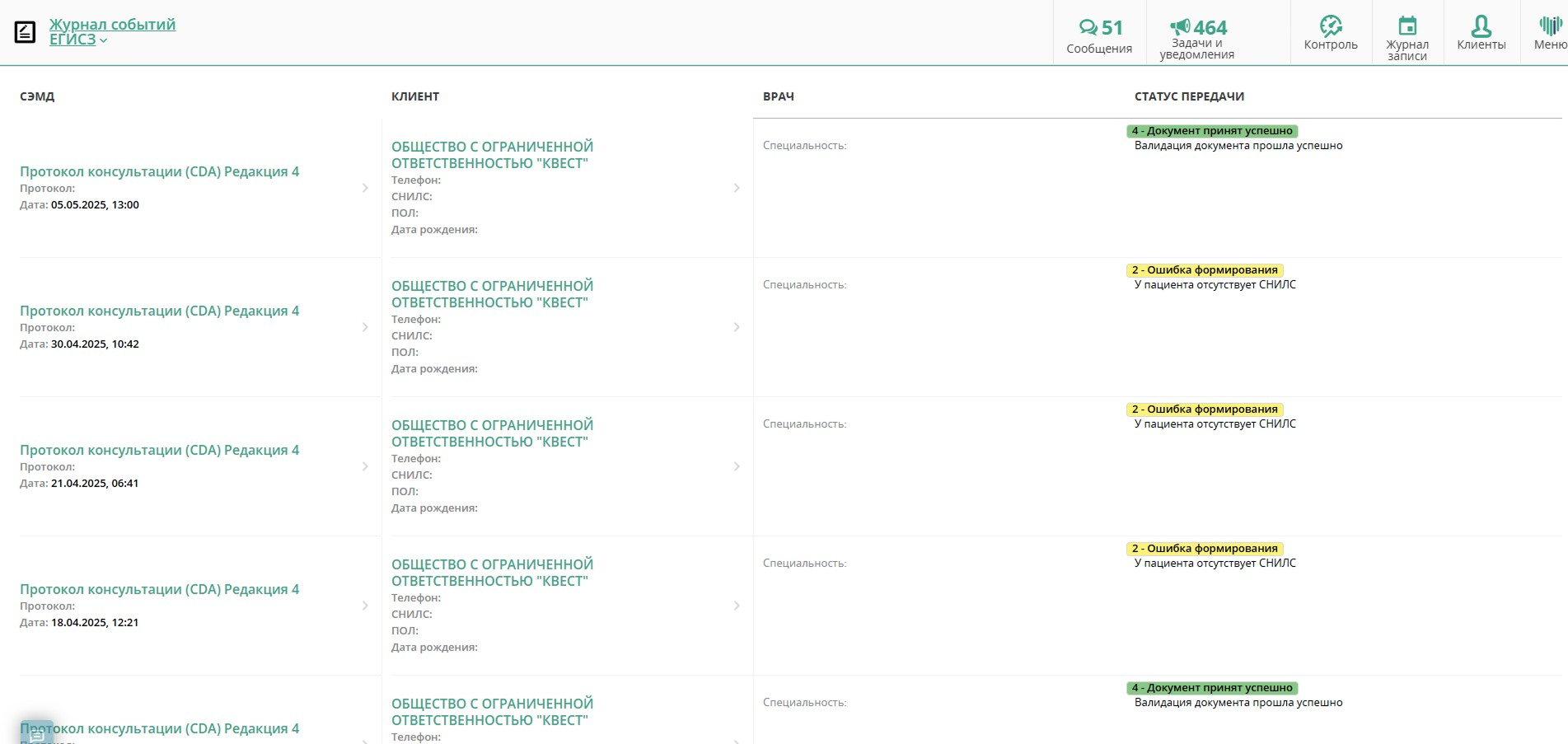Click the Ошибка формирования badge in the 18.04.2025 row

(1205, 549)
